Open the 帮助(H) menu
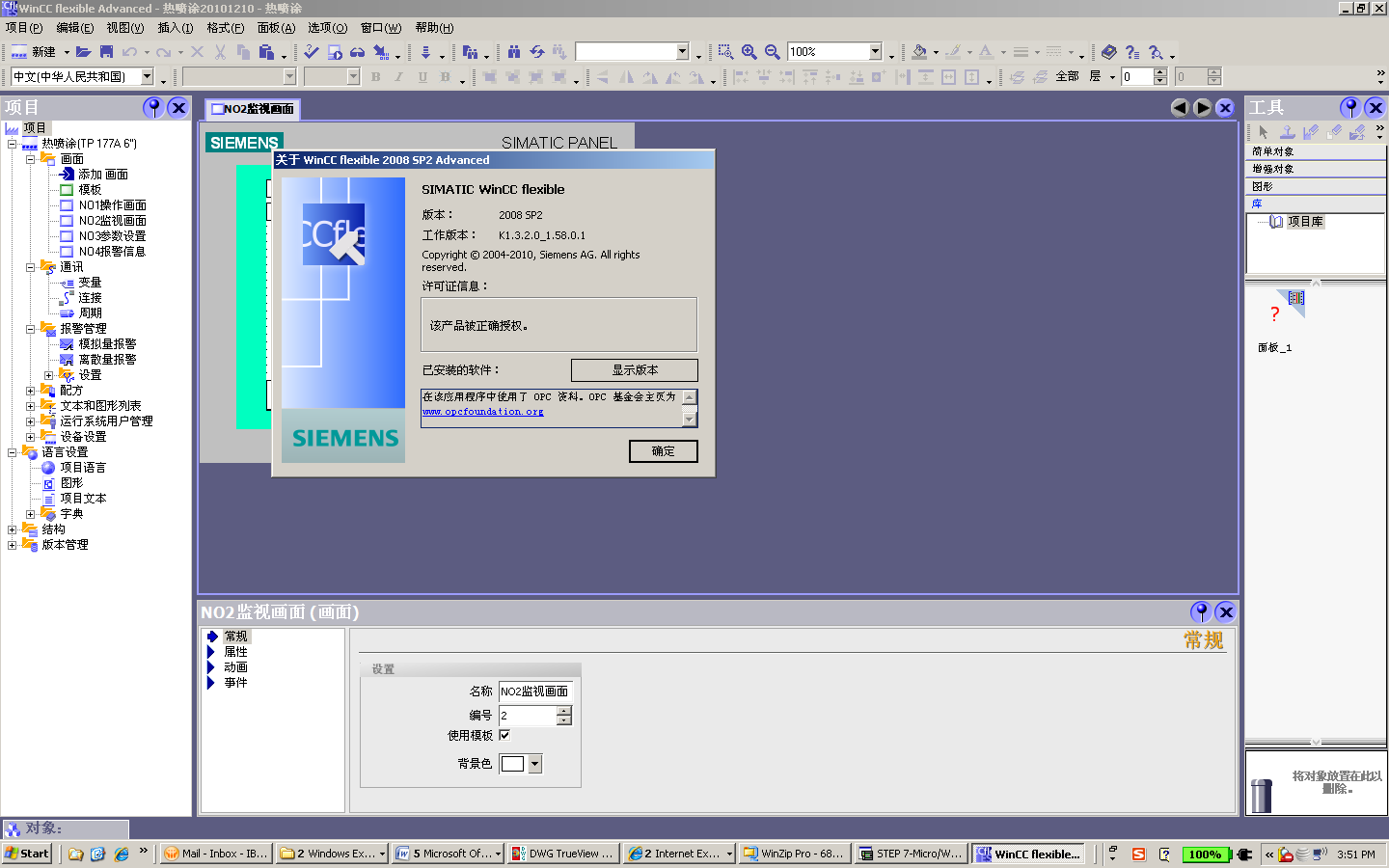 click(x=434, y=28)
